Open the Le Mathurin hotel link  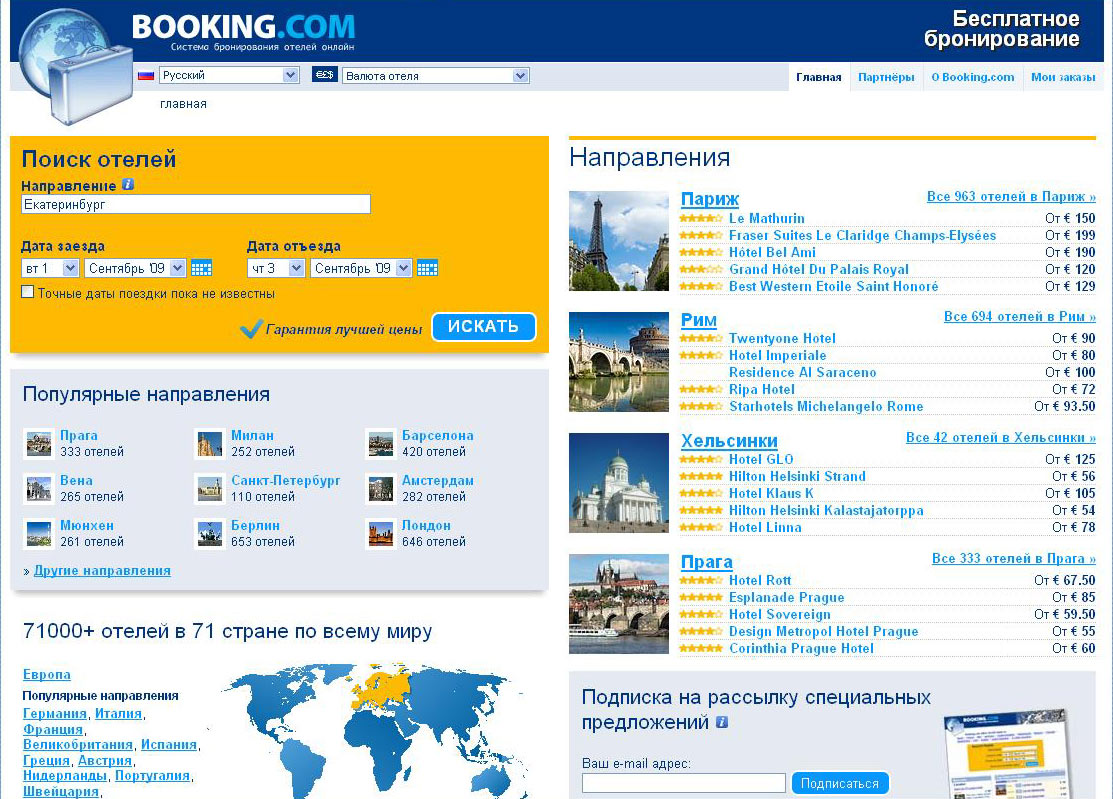[x=767, y=219]
